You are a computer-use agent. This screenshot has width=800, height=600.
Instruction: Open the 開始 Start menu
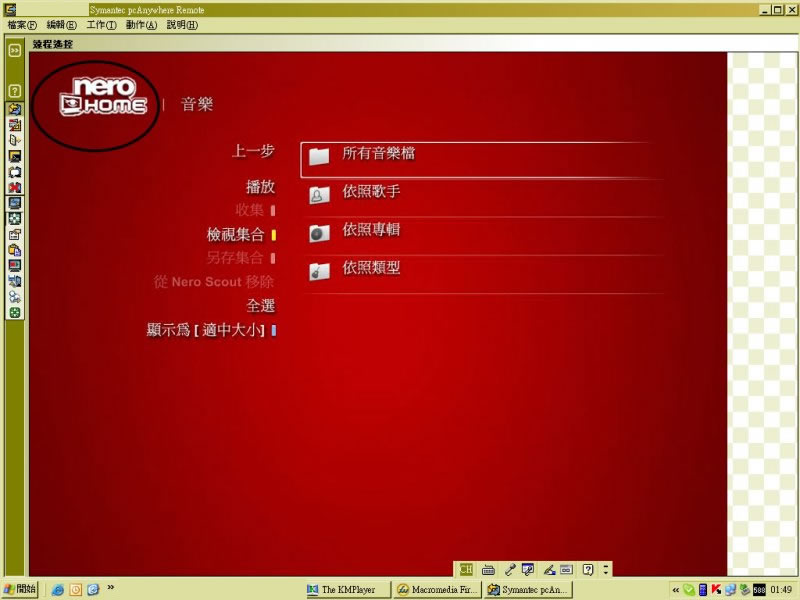click(x=19, y=589)
